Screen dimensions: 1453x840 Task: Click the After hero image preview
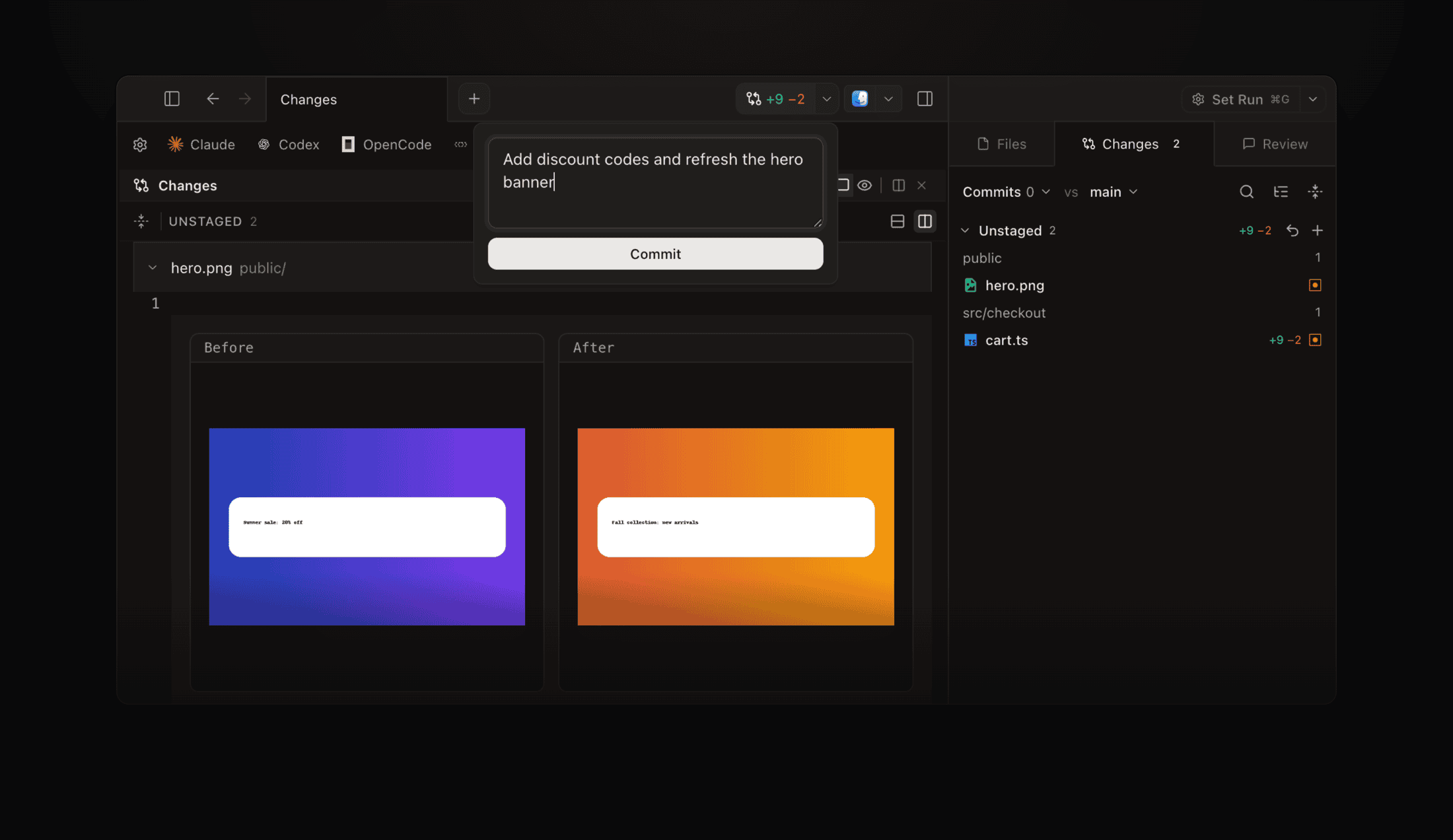pos(736,526)
